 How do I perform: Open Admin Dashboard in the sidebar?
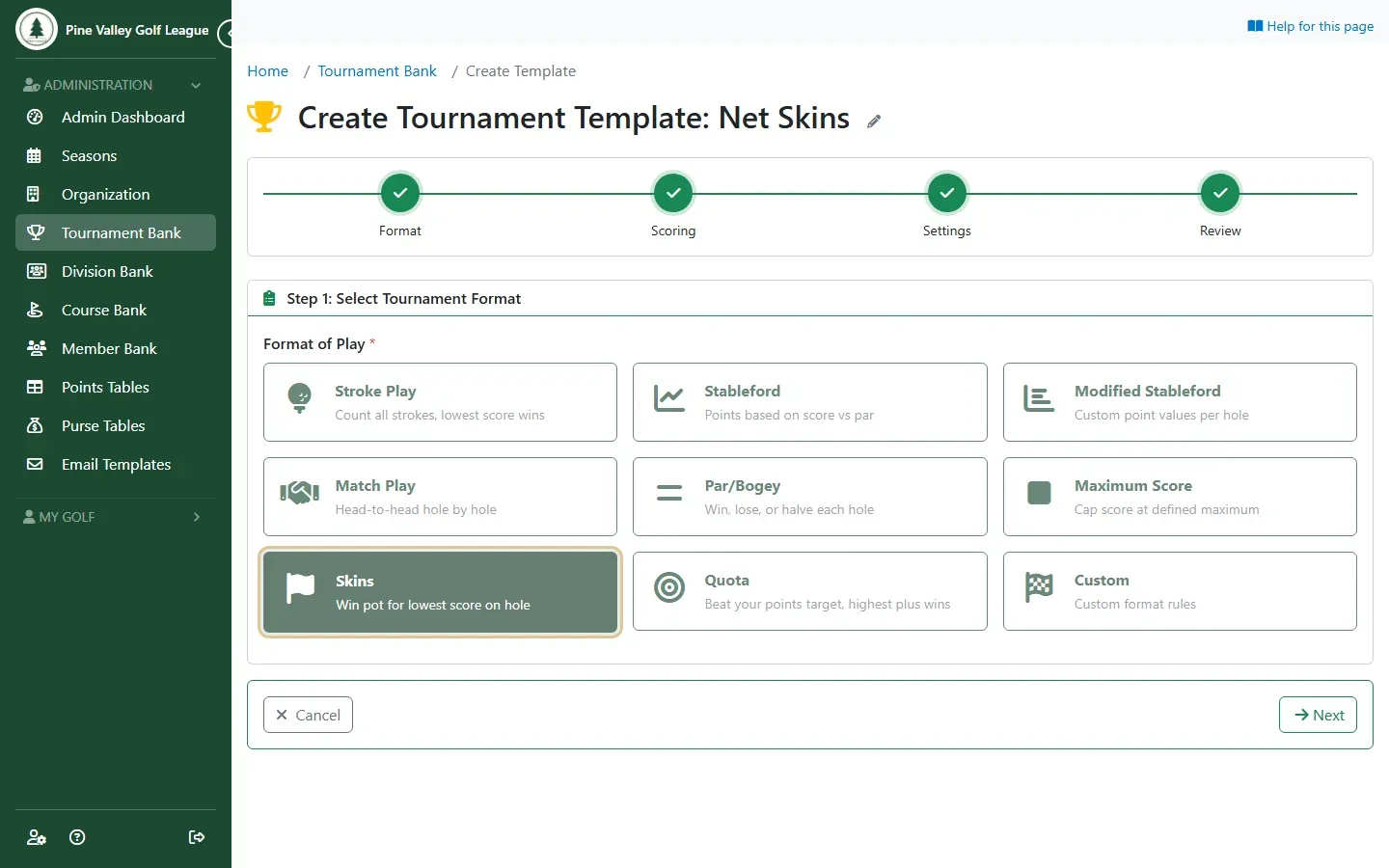click(116, 117)
